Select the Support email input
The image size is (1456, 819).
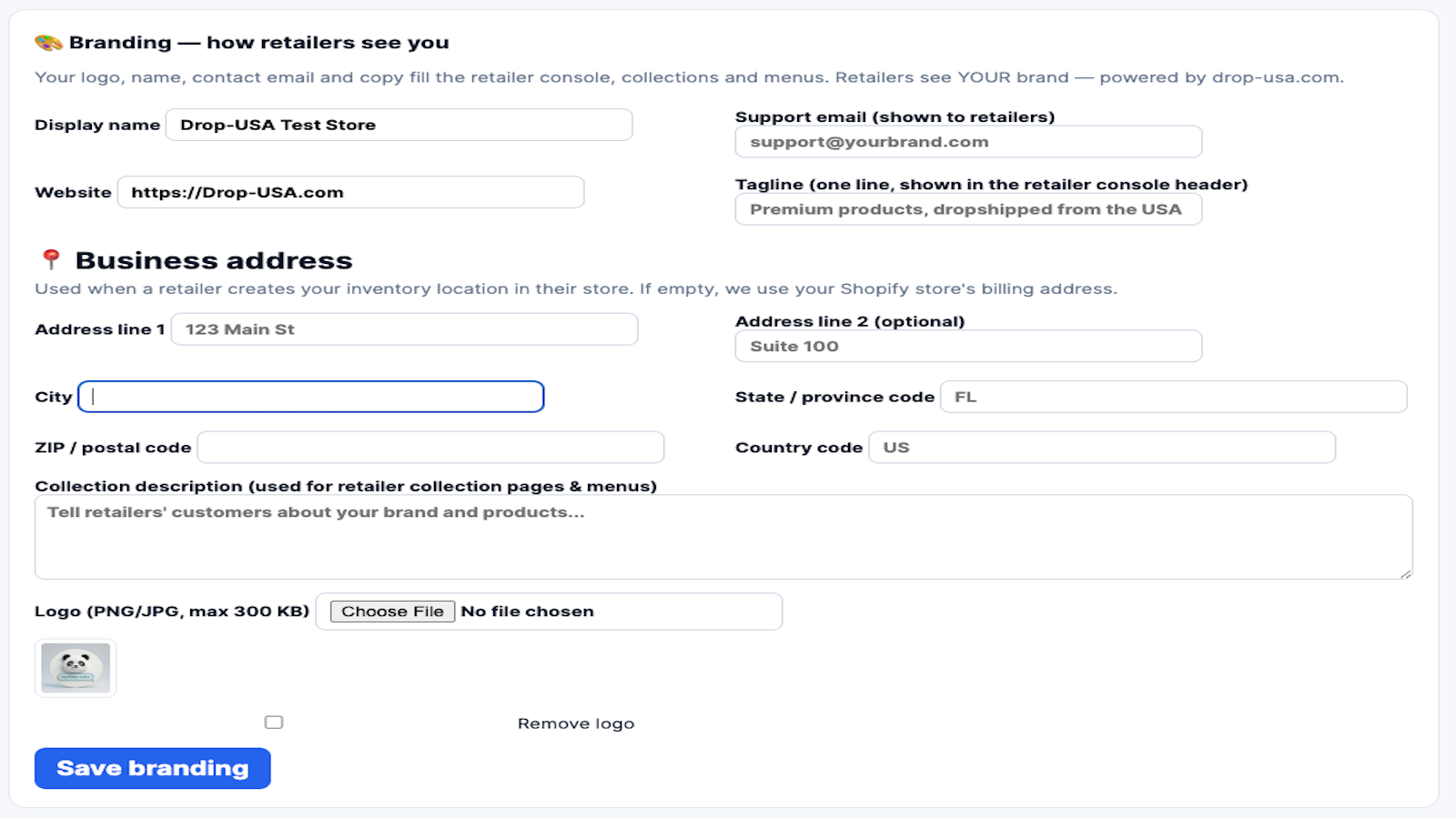[968, 142]
